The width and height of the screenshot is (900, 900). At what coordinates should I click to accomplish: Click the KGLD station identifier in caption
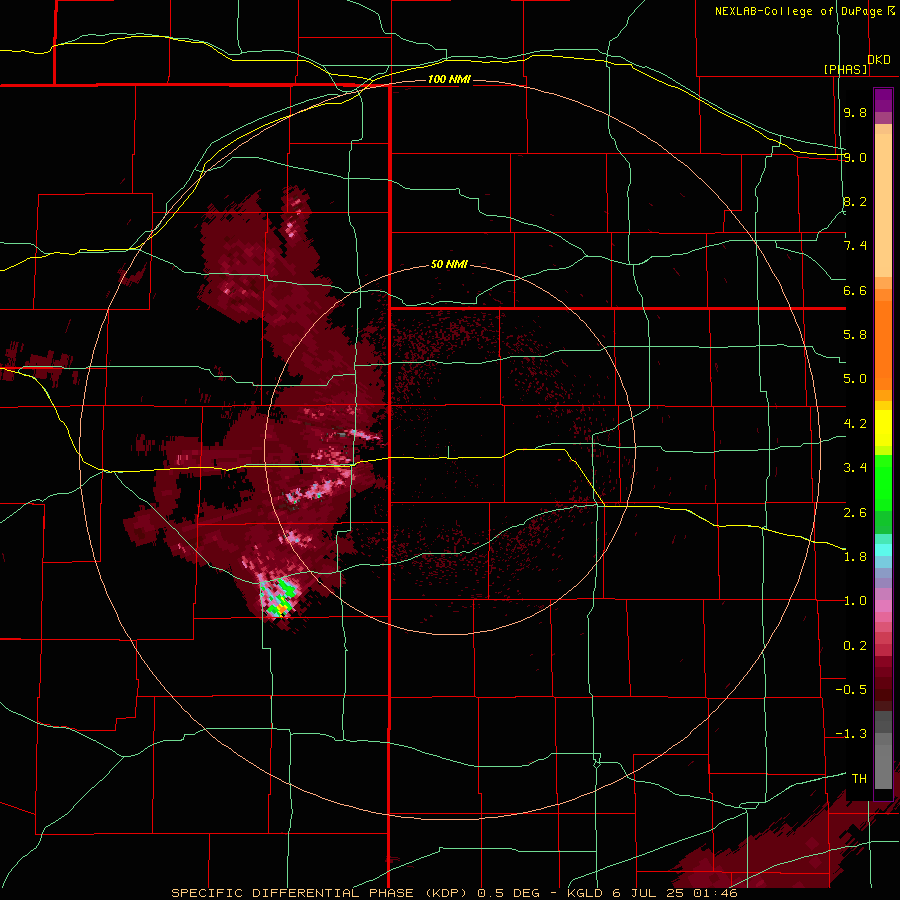pyautogui.click(x=588, y=893)
